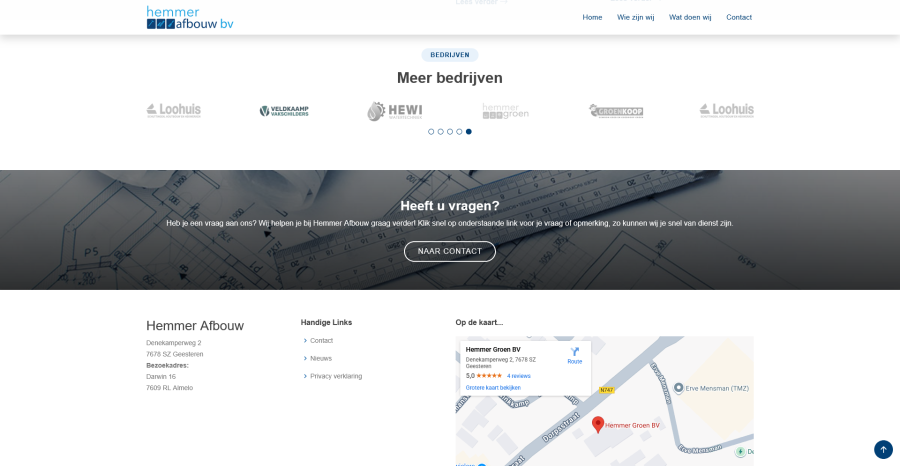Click the HEWI company logo
900x466 pixels.
tap(389, 111)
